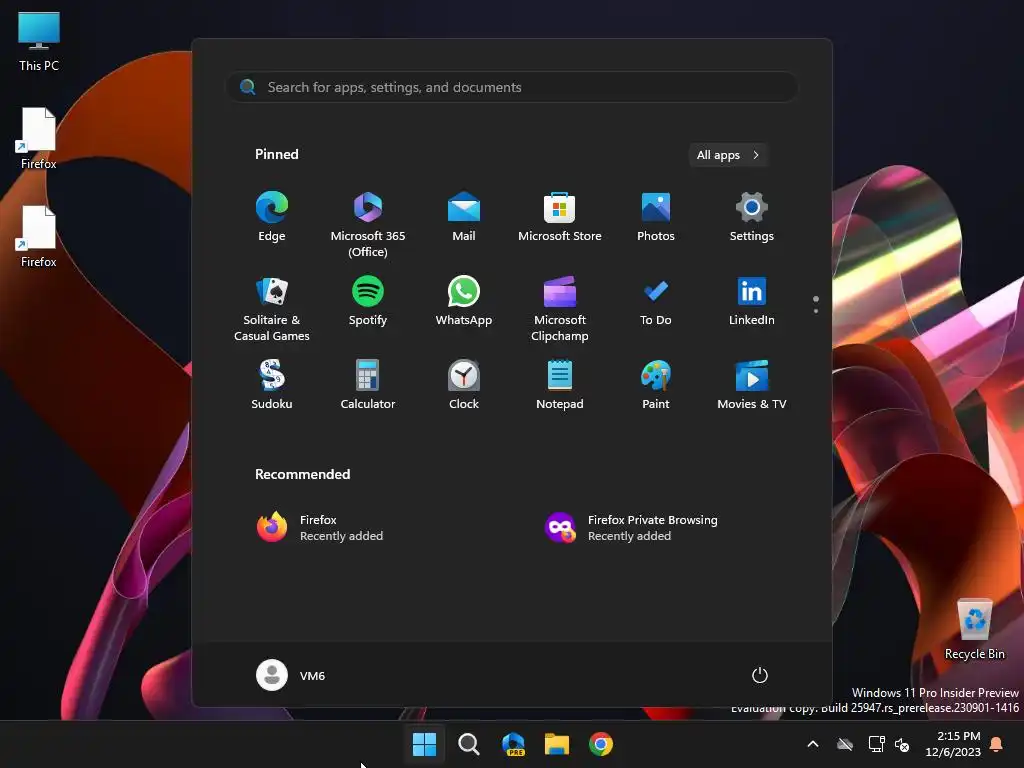Open WhatsApp
The width and height of the screenshot is (1024, 768).
click(464, 302)
